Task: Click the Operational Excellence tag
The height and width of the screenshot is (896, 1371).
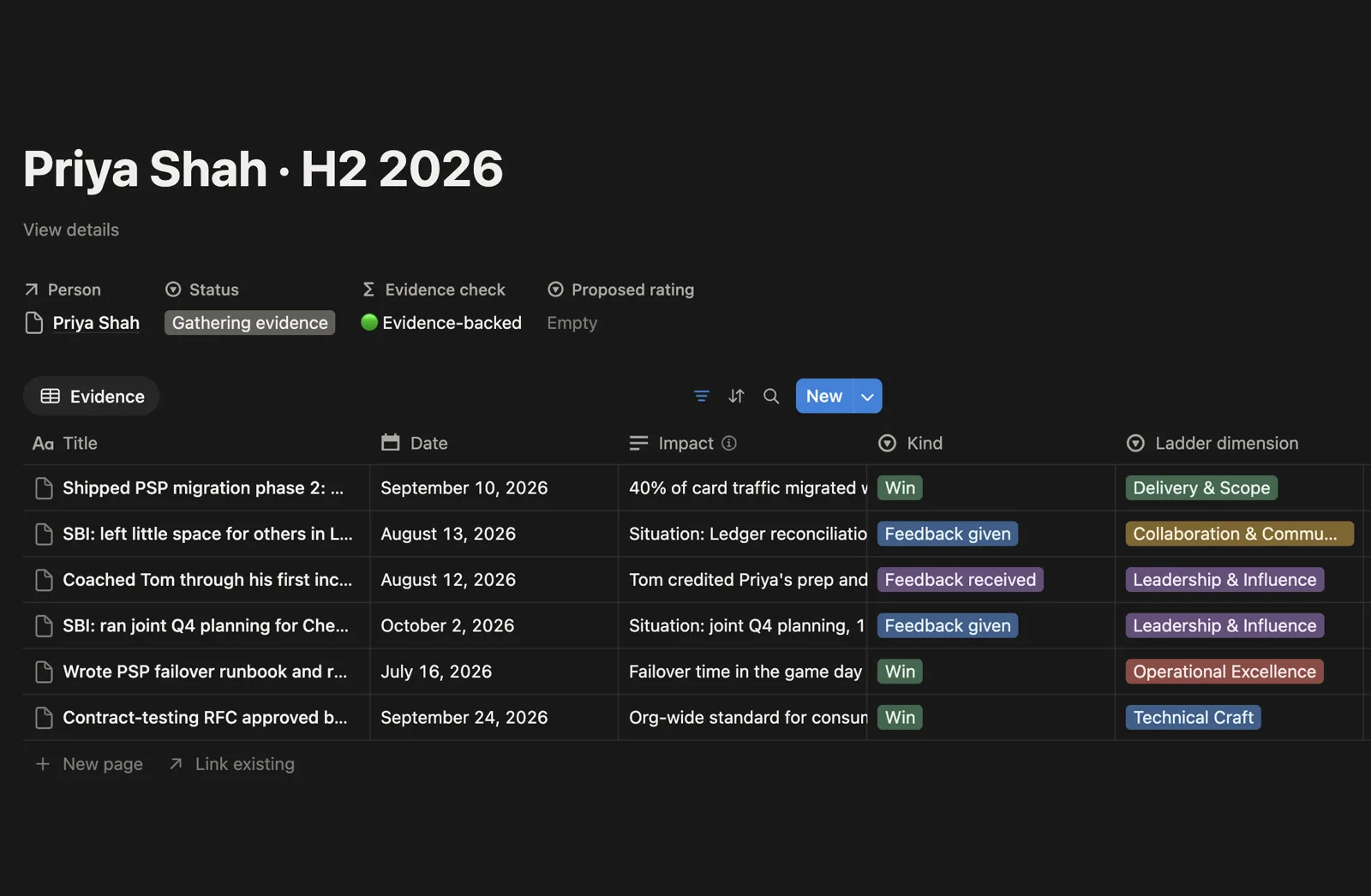Action: pos(1224,672)
